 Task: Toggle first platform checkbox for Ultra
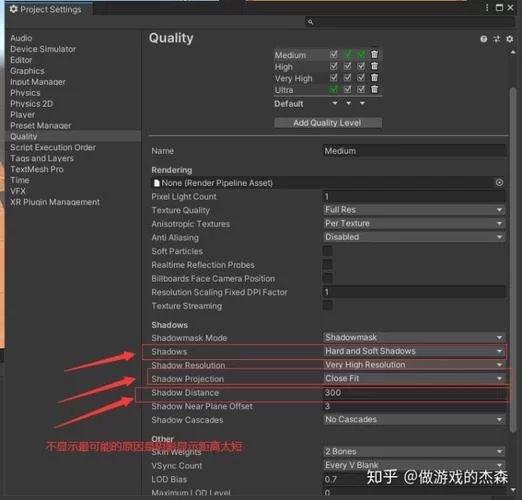point(333,89)
